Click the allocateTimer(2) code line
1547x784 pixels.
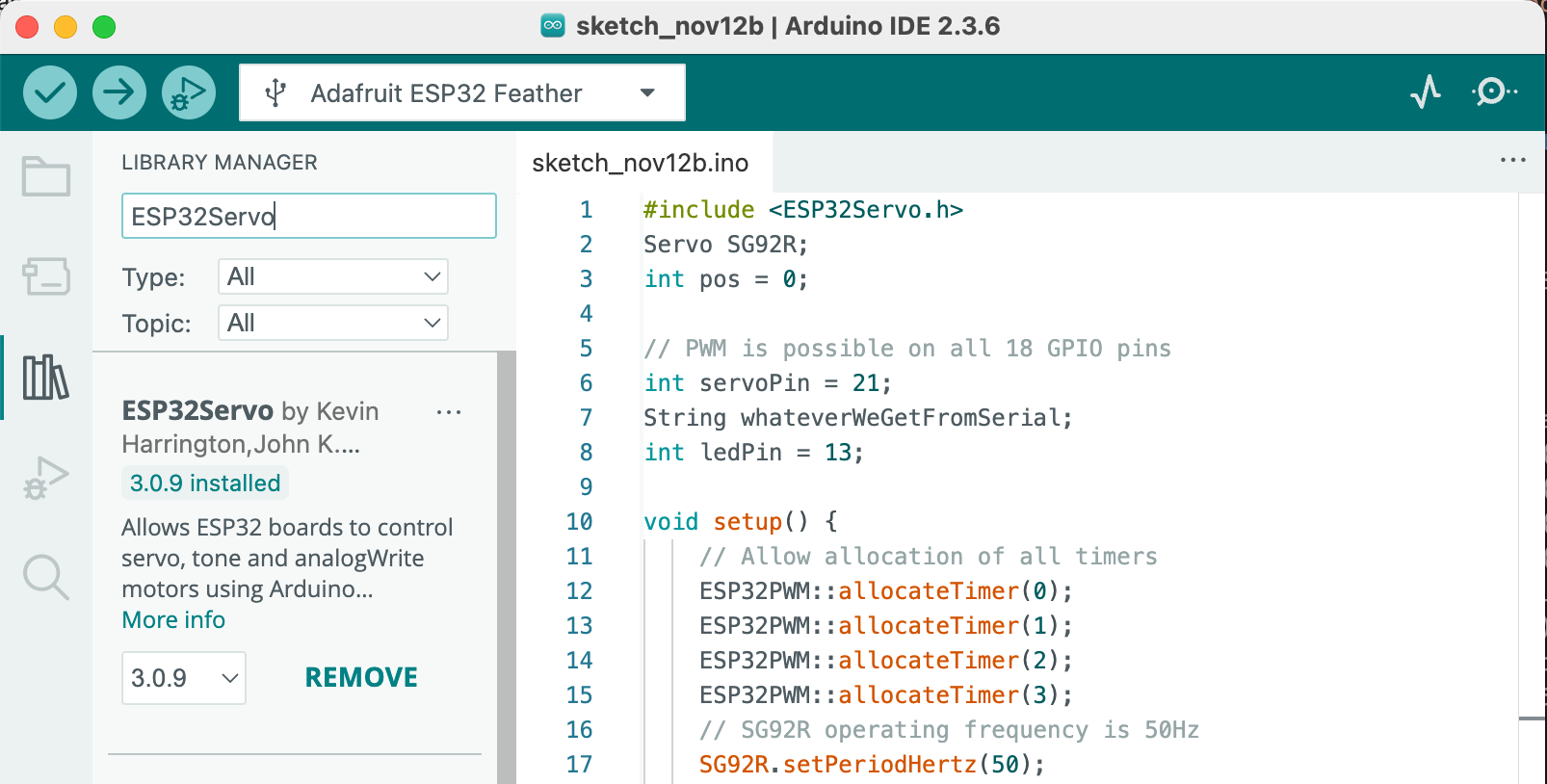(x=886, y=661)
